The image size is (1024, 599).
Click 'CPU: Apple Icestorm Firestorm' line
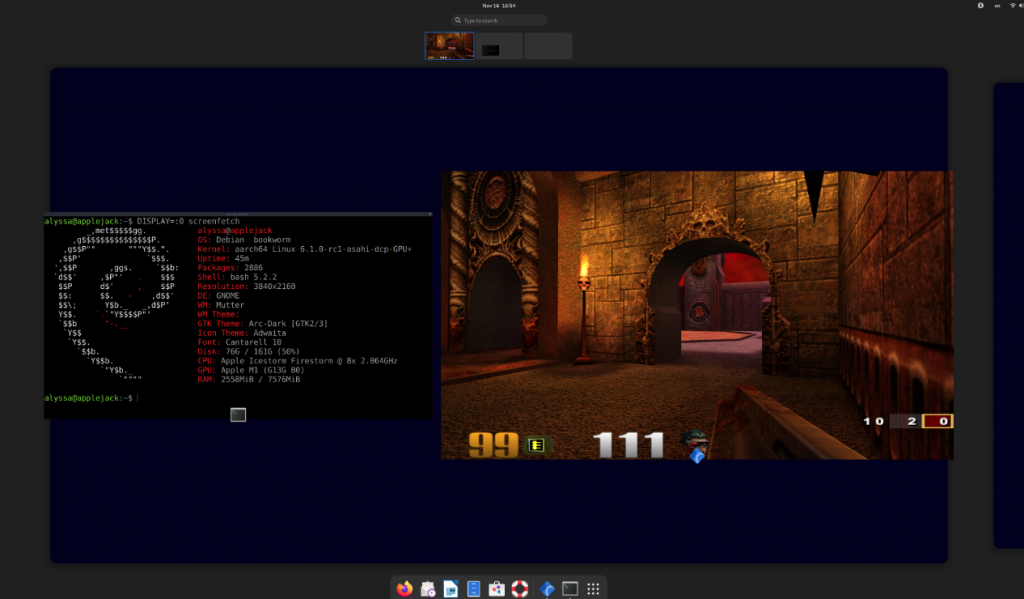tap(297, 361)
